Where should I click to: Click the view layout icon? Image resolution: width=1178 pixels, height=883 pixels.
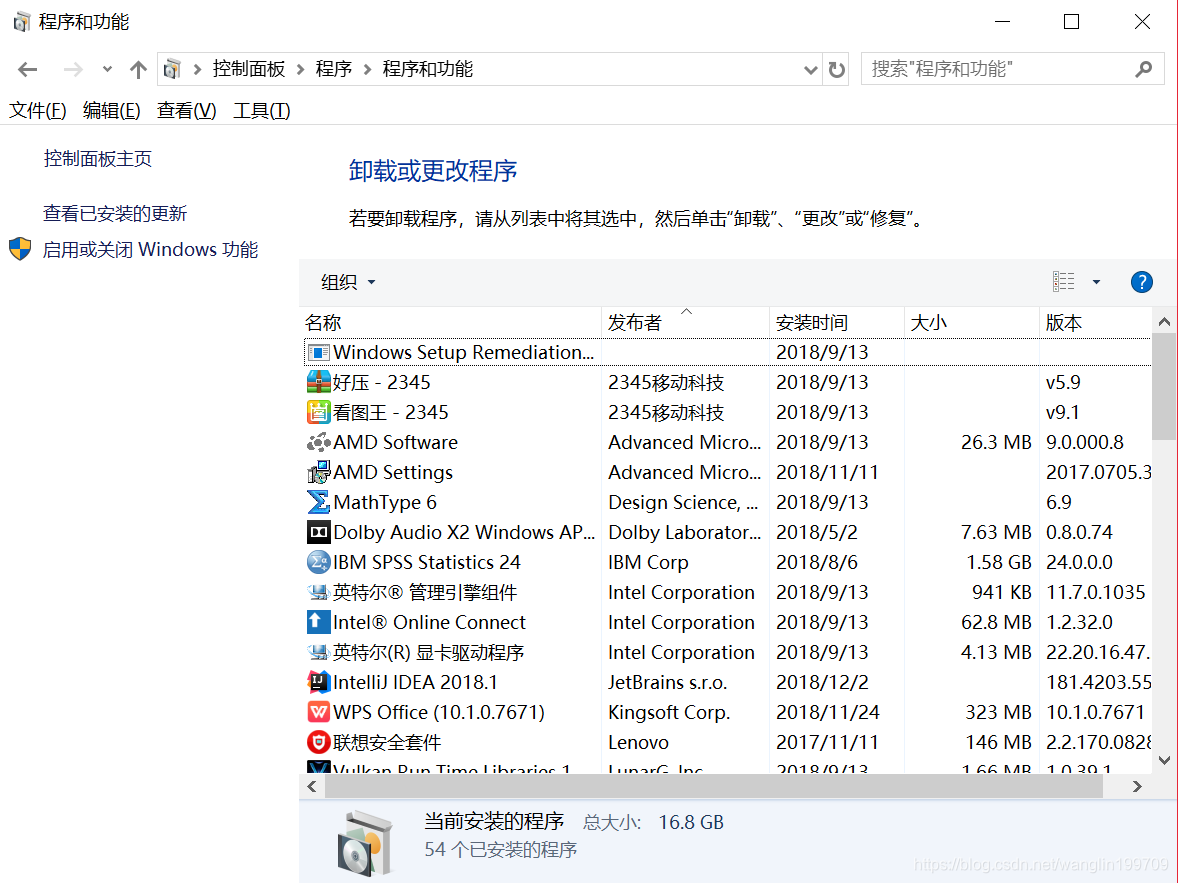pyautogui.click(x=1063, y=282)
